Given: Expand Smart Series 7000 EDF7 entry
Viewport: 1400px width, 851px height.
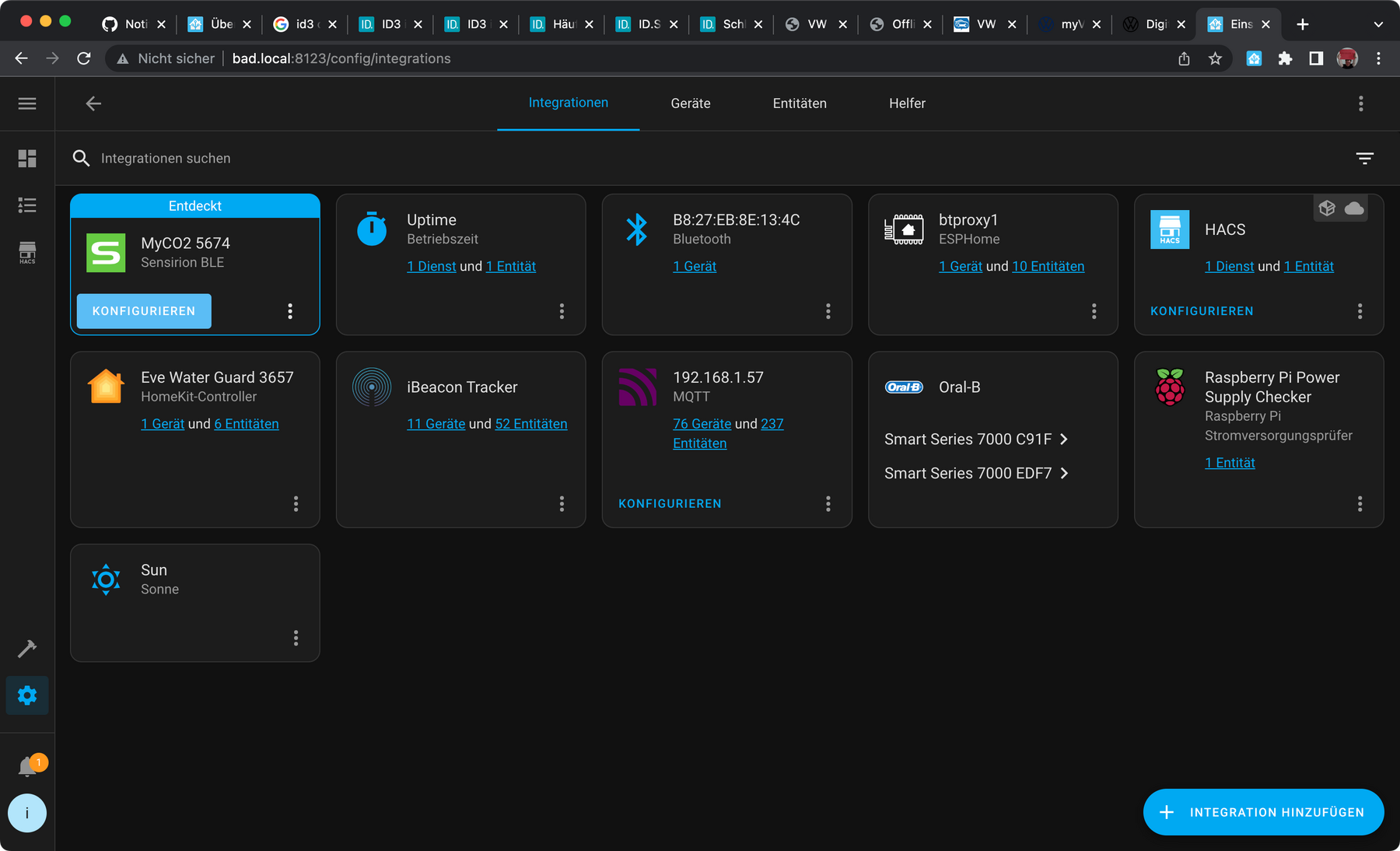Looking at the screenshot, I should coord(976,474).
